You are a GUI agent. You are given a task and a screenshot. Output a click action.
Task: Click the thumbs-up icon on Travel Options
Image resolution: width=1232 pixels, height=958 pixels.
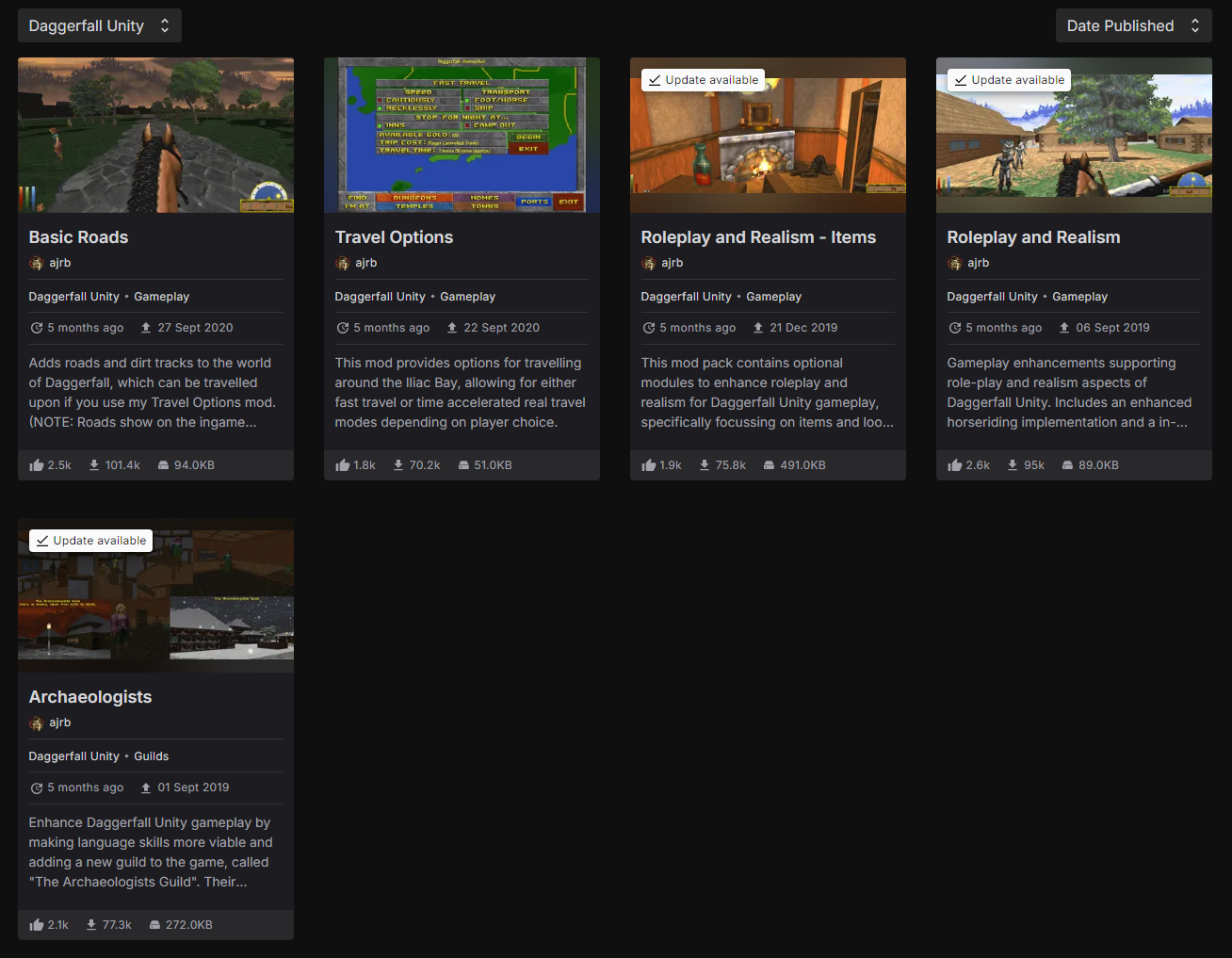(x=343, y=465)
